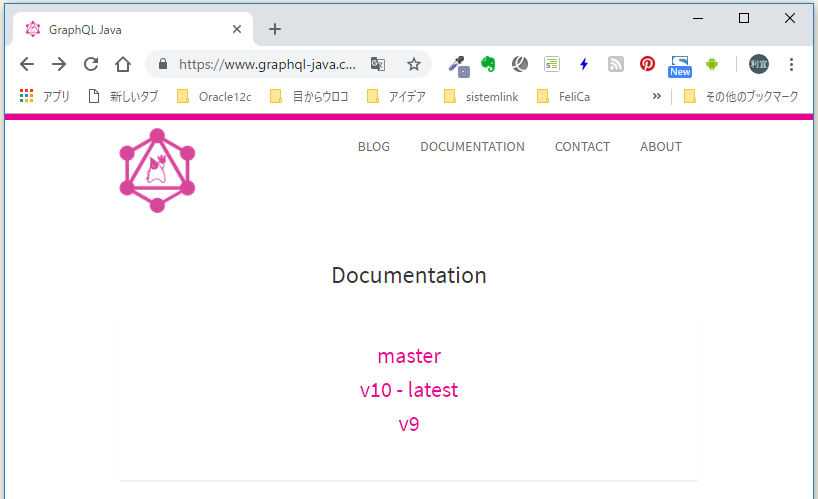Minimize the Chrome window
The image size is (818, 499).
pos(698,18)
